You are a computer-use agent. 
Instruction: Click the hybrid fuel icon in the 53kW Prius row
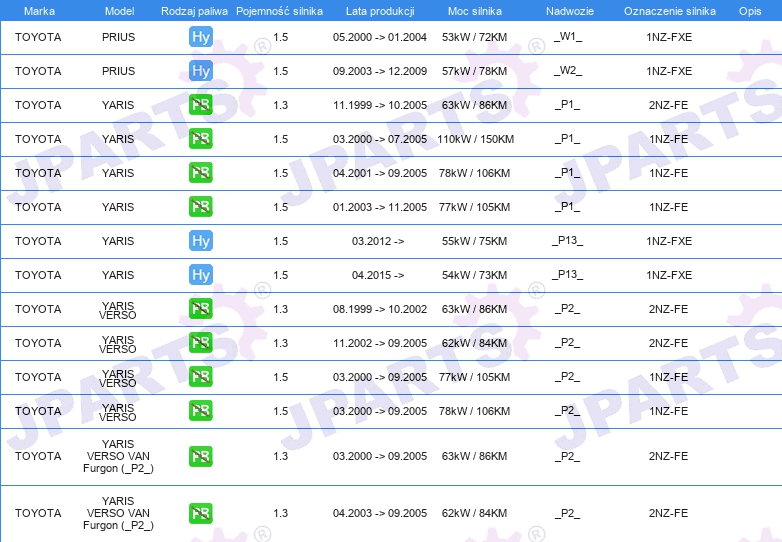(200, 37)
